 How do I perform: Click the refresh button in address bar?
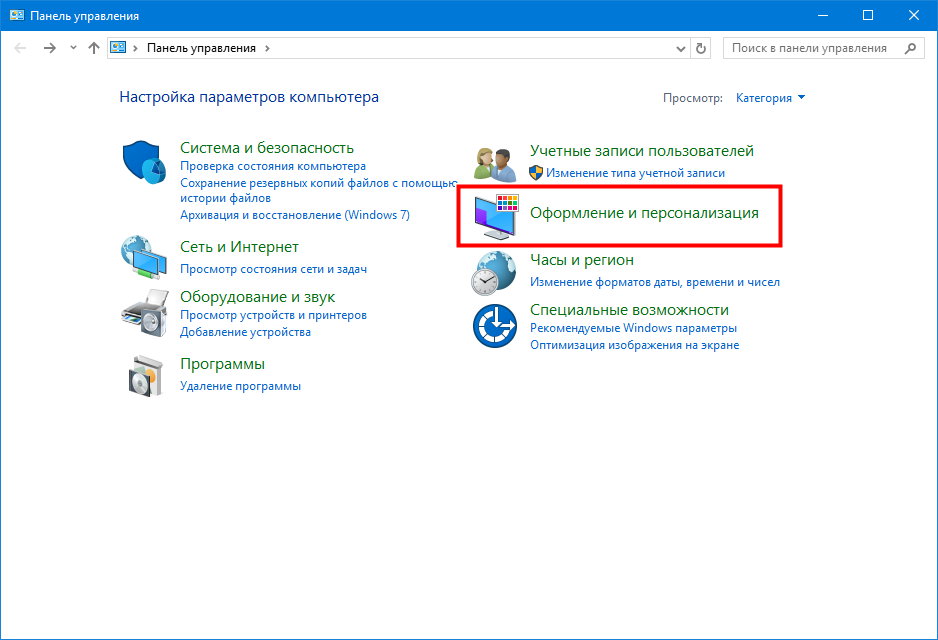pyautogui.click(x=701, y=48)
